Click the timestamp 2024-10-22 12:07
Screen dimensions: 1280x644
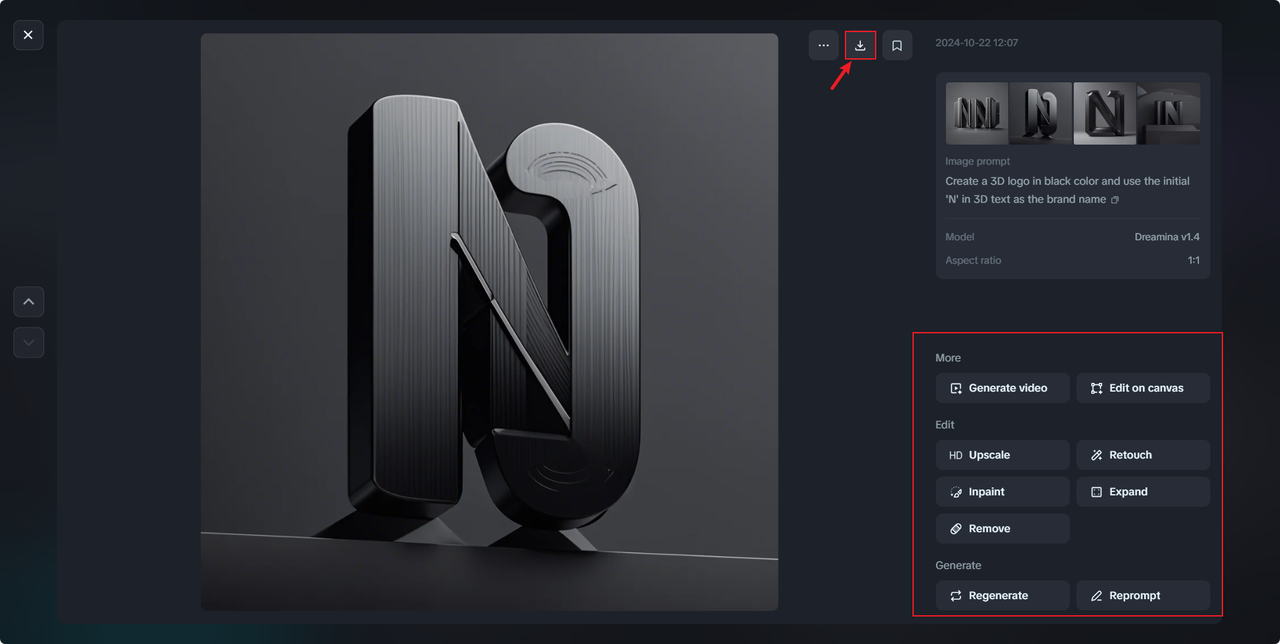click(x=977, y=43)
